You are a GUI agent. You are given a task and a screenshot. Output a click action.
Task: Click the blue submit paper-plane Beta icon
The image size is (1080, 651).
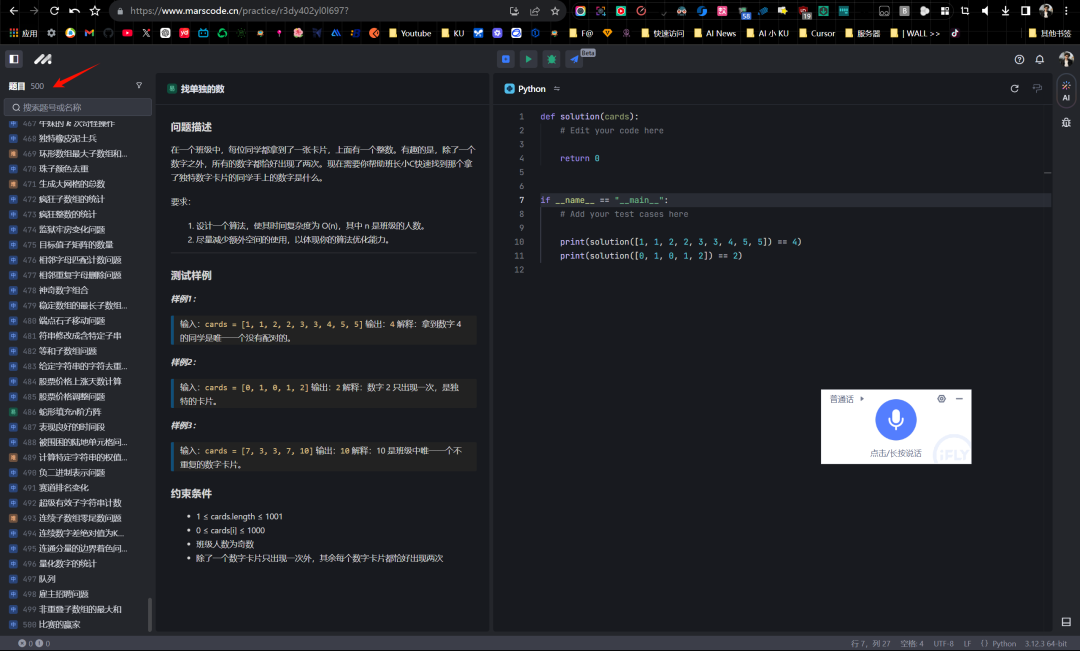pos(575,59)
